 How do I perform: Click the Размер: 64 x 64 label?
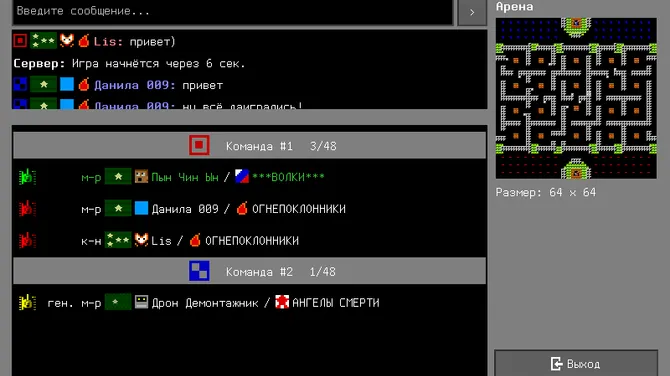coord(546,193)
